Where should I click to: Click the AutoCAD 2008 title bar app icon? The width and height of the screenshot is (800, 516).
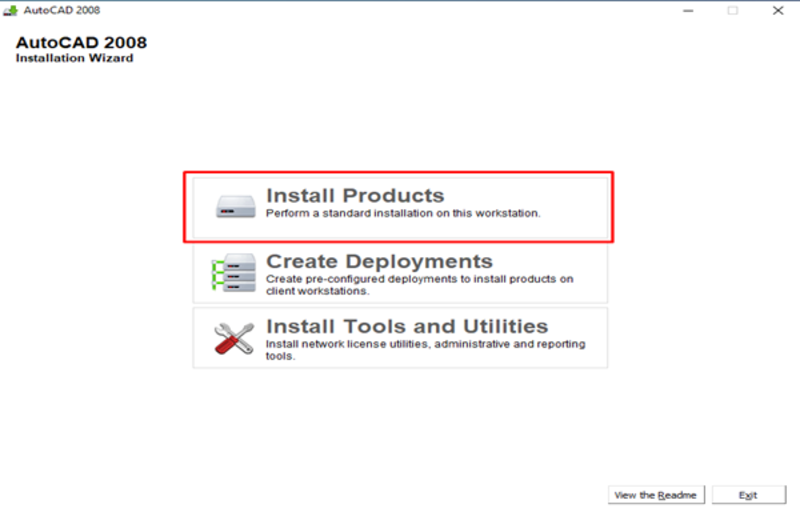pos(10,10)
